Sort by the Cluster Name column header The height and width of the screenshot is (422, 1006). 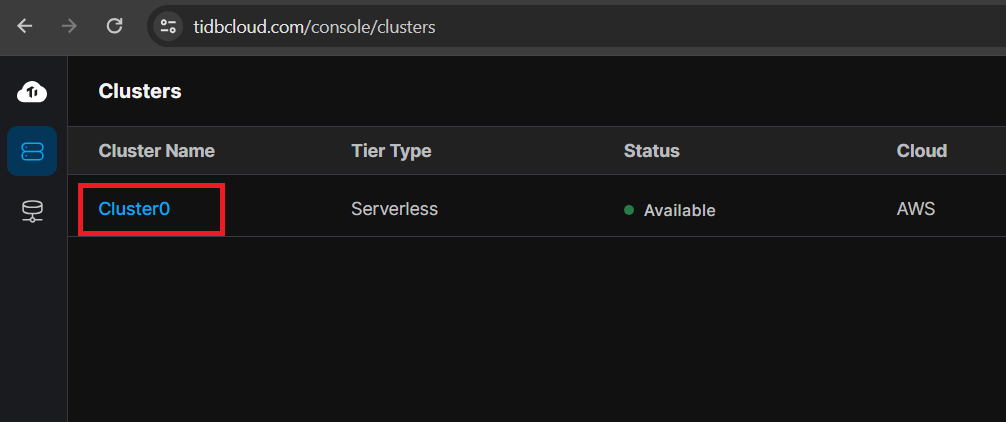(157, 151)
